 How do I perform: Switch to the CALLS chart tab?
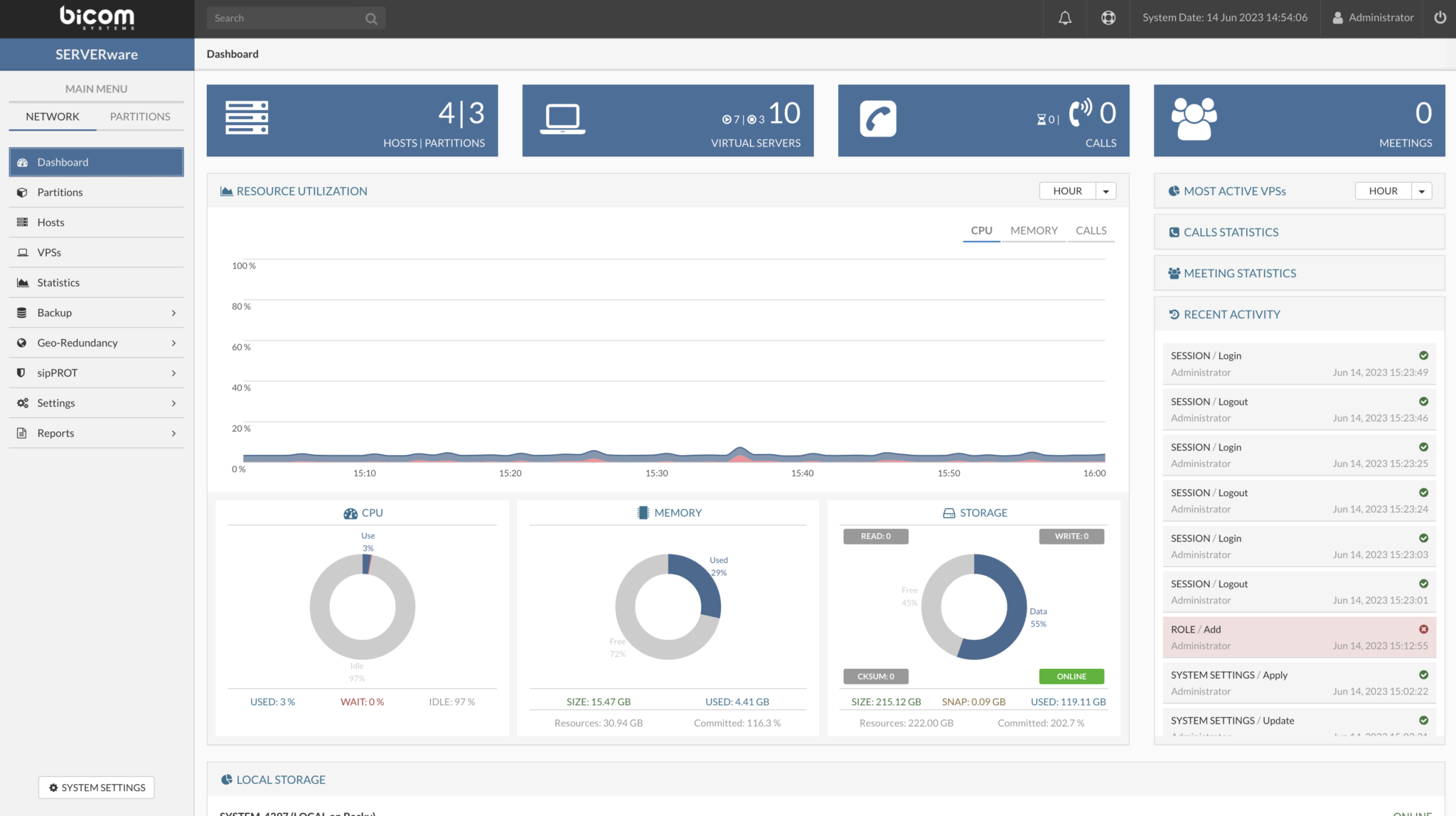pos(1091,230)
